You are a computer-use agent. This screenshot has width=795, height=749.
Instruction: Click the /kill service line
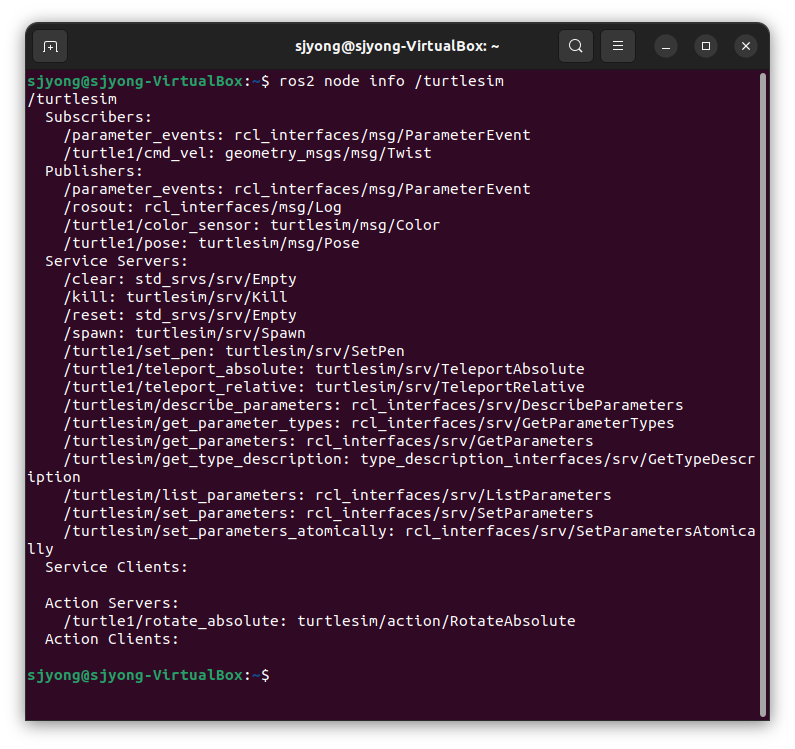pyautogui.click(x=175, y=297)
